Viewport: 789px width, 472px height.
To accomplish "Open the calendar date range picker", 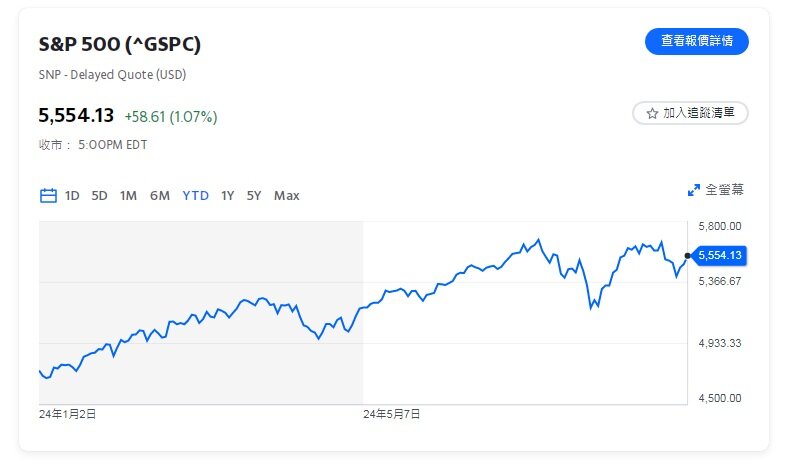I will coord(48,196).
